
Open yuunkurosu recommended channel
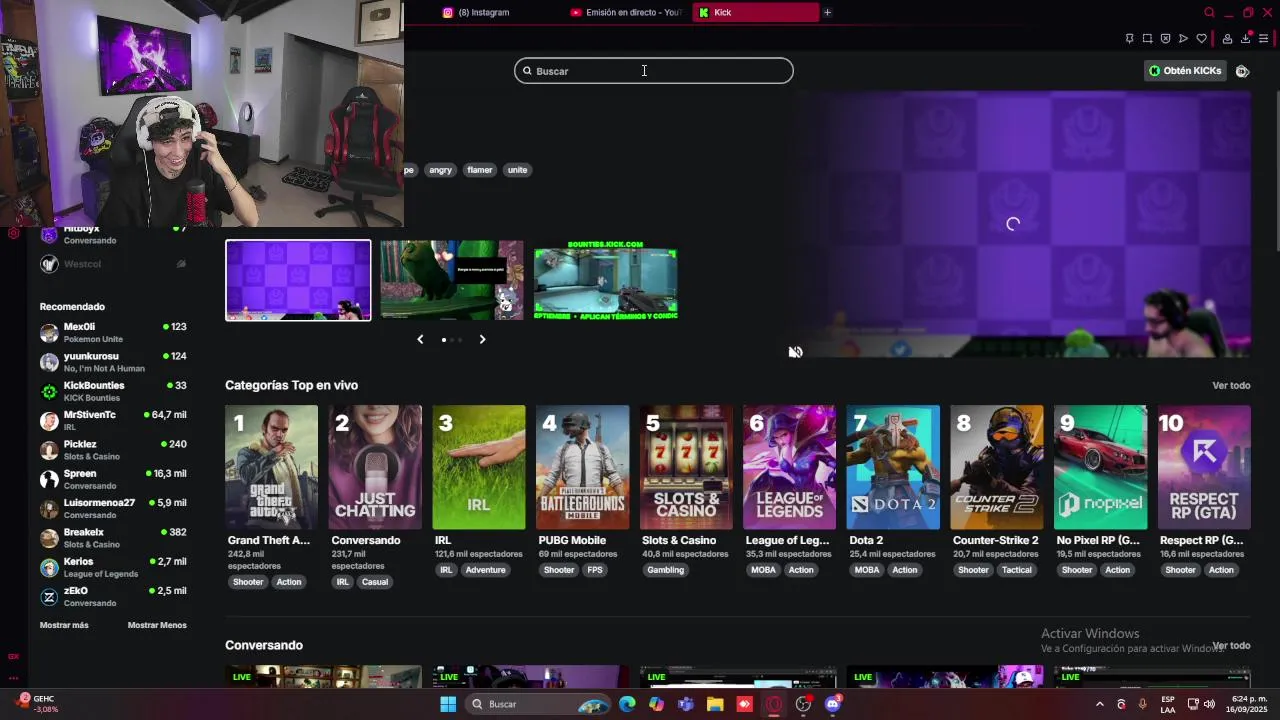point(113,362)
